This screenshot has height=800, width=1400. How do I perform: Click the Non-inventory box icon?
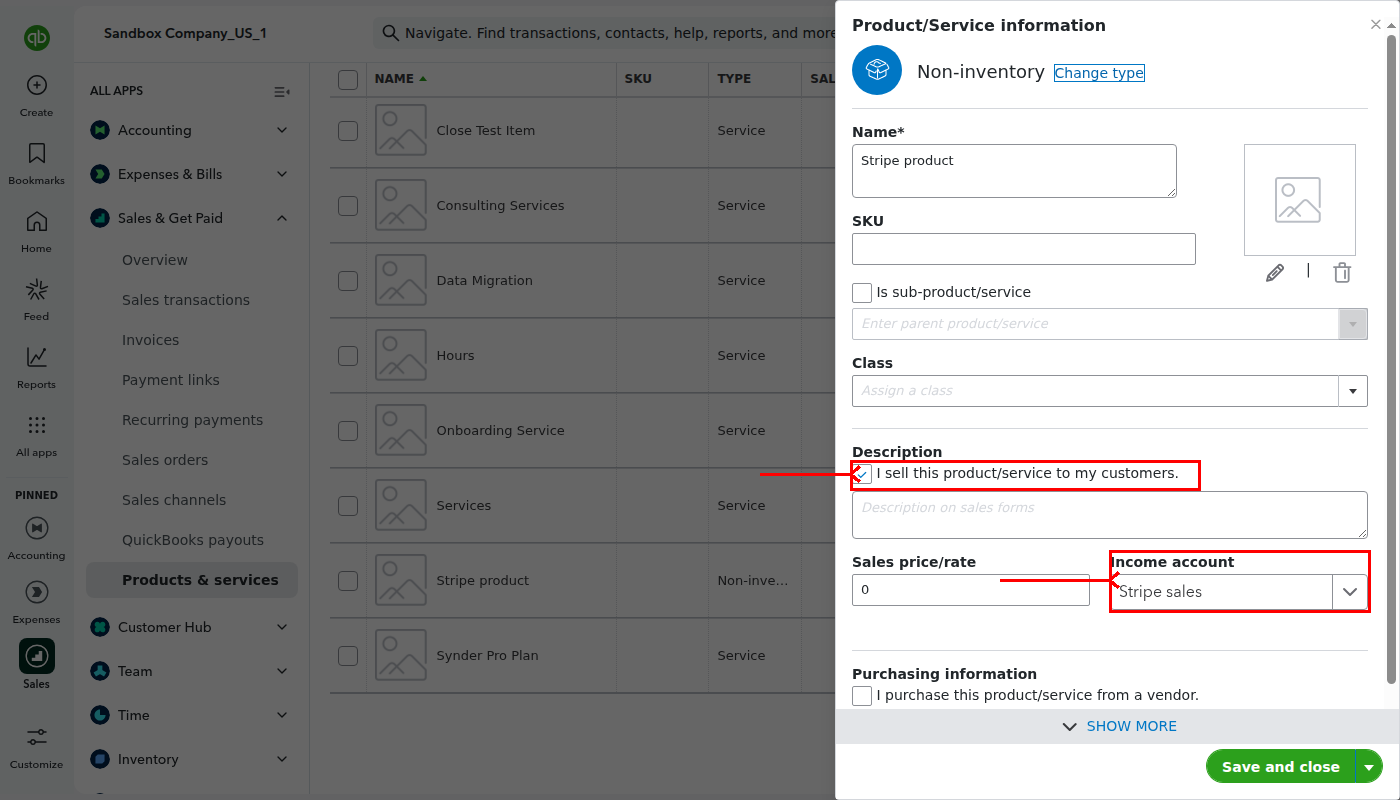click(877, 70)
